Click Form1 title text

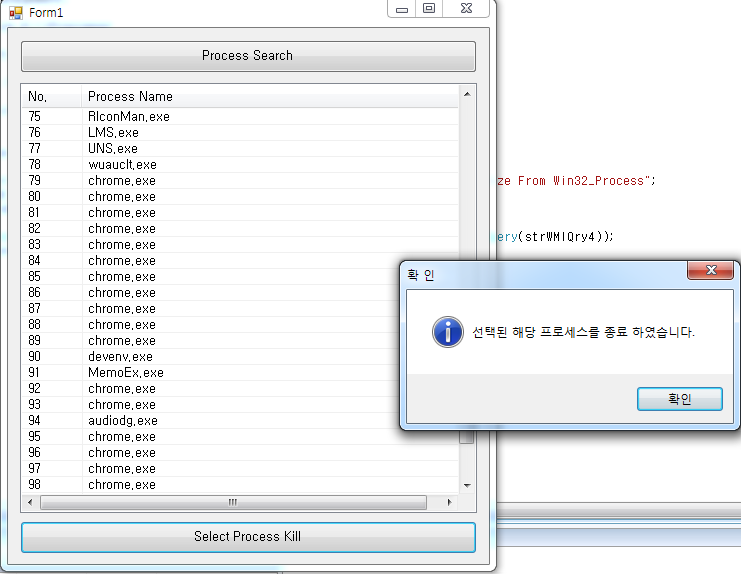(x=46, y=13)
